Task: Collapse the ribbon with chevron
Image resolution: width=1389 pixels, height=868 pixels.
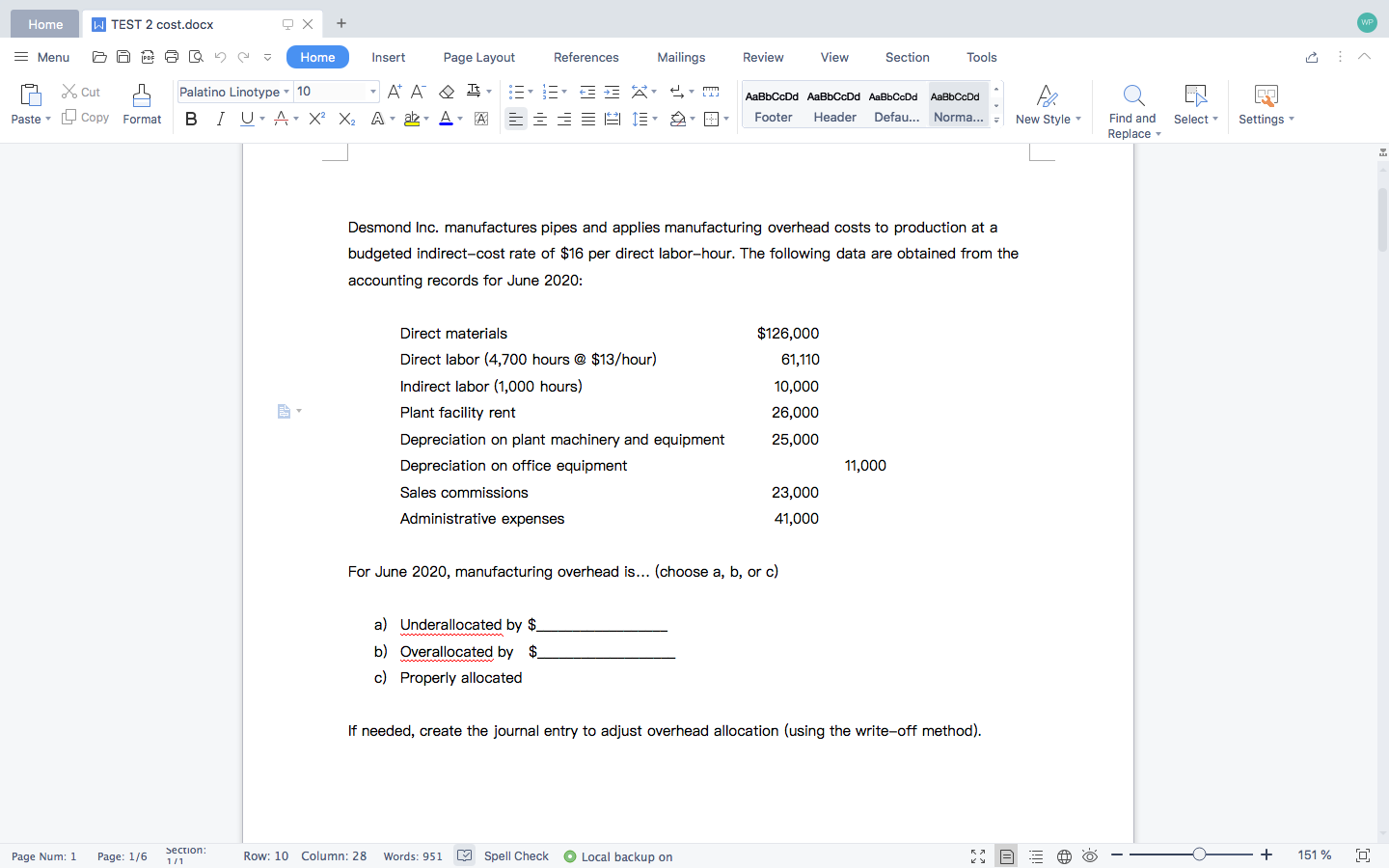Action: point(1364,57)
